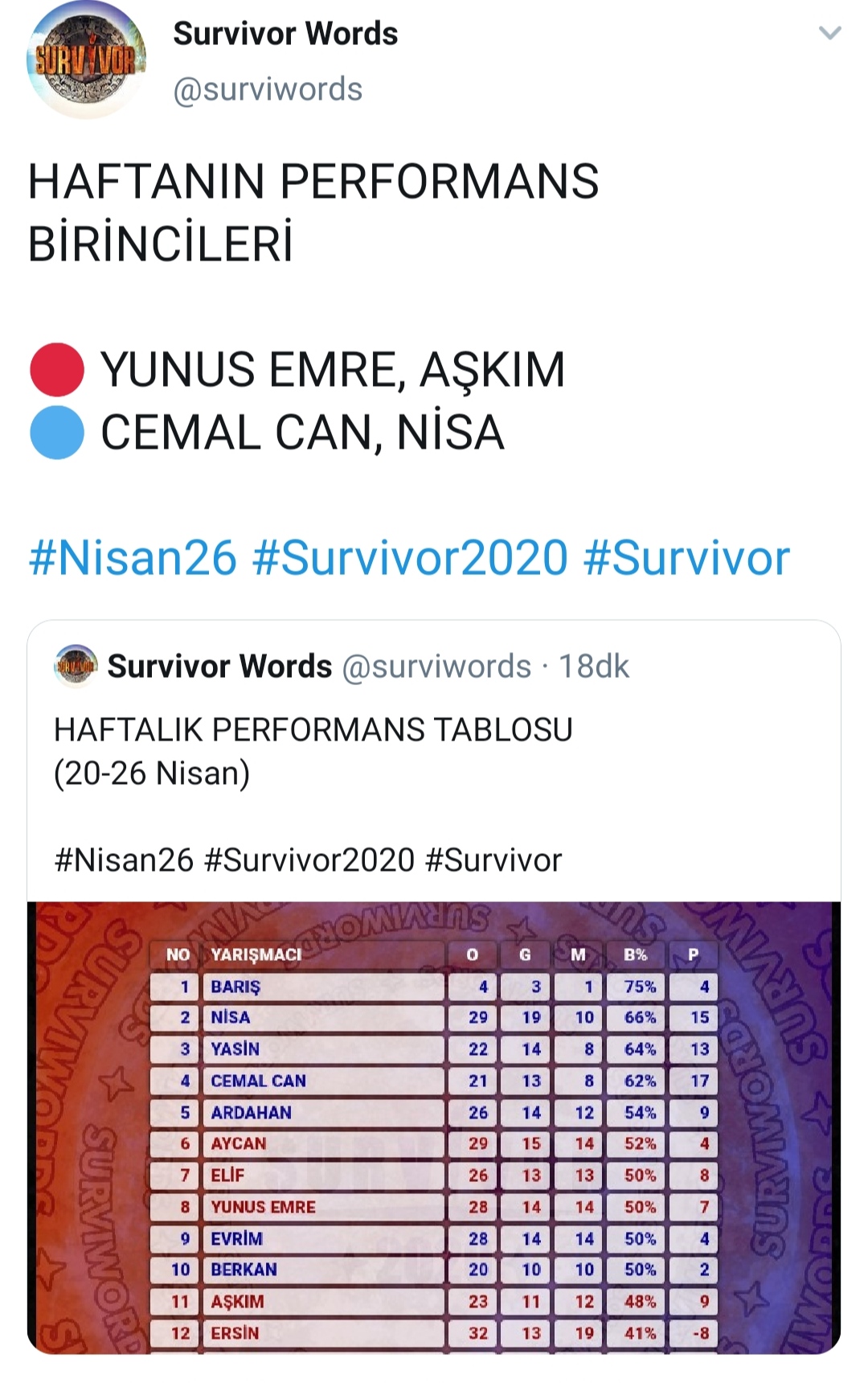
Task: Tap the 18dk timestamp
Action: (594, 666)
